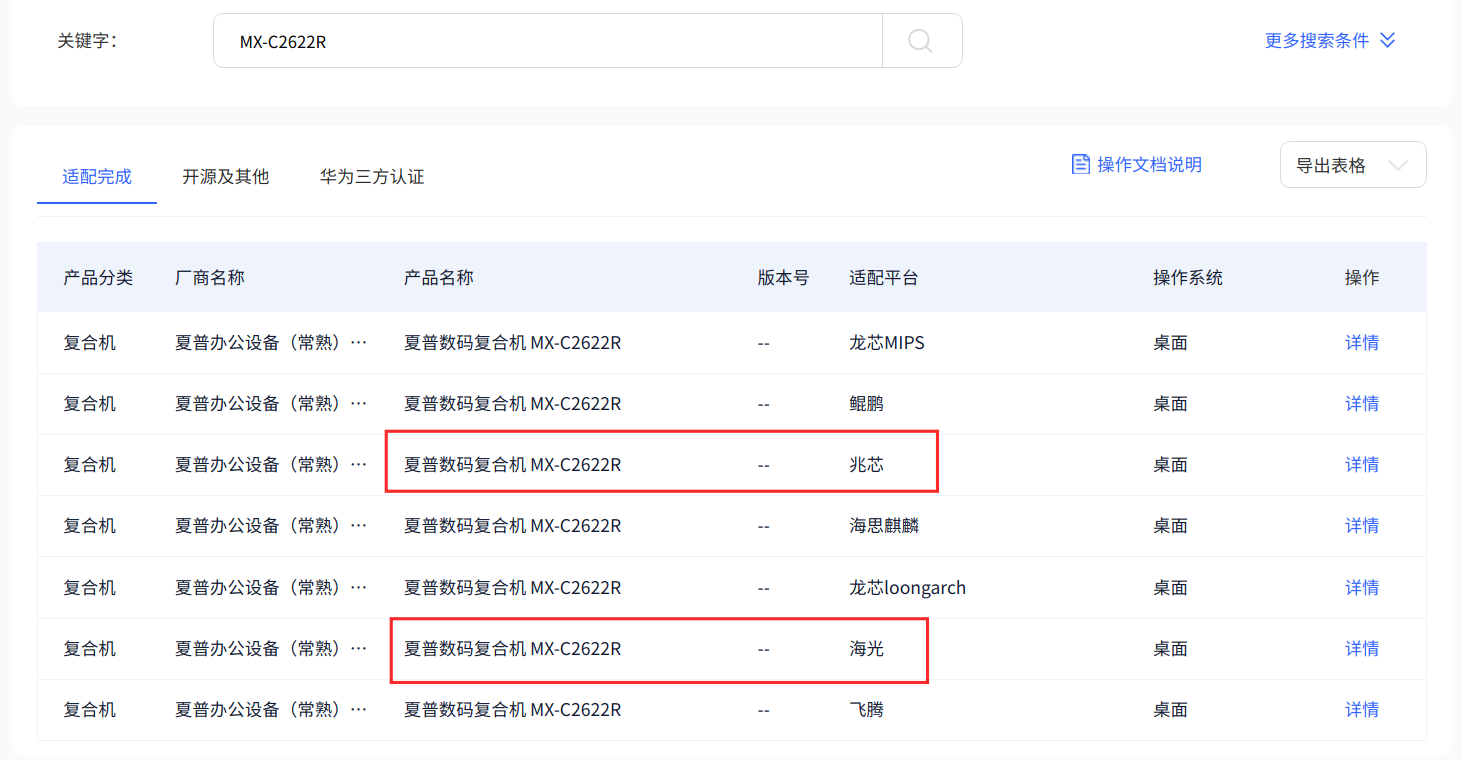Image resolution: width=1463 pixels, height=760 pixels.
Task: Click the 适配平台 column header
Action: [x=884, y=278]
